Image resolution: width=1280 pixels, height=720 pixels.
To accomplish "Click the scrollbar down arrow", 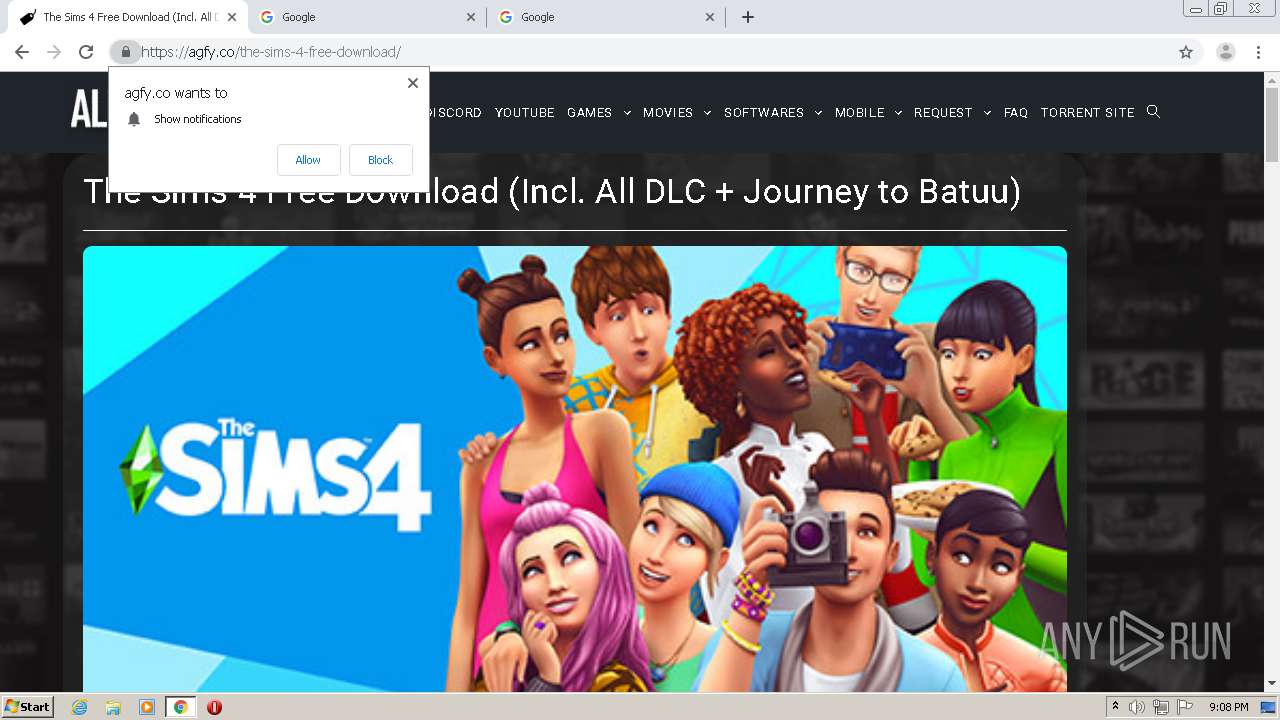I will [1272, 683].
